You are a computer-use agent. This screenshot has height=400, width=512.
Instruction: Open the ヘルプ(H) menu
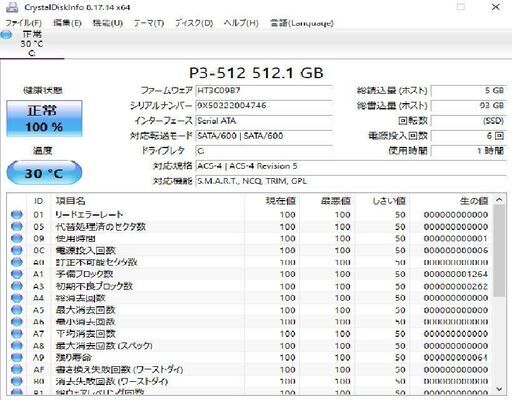241,23
